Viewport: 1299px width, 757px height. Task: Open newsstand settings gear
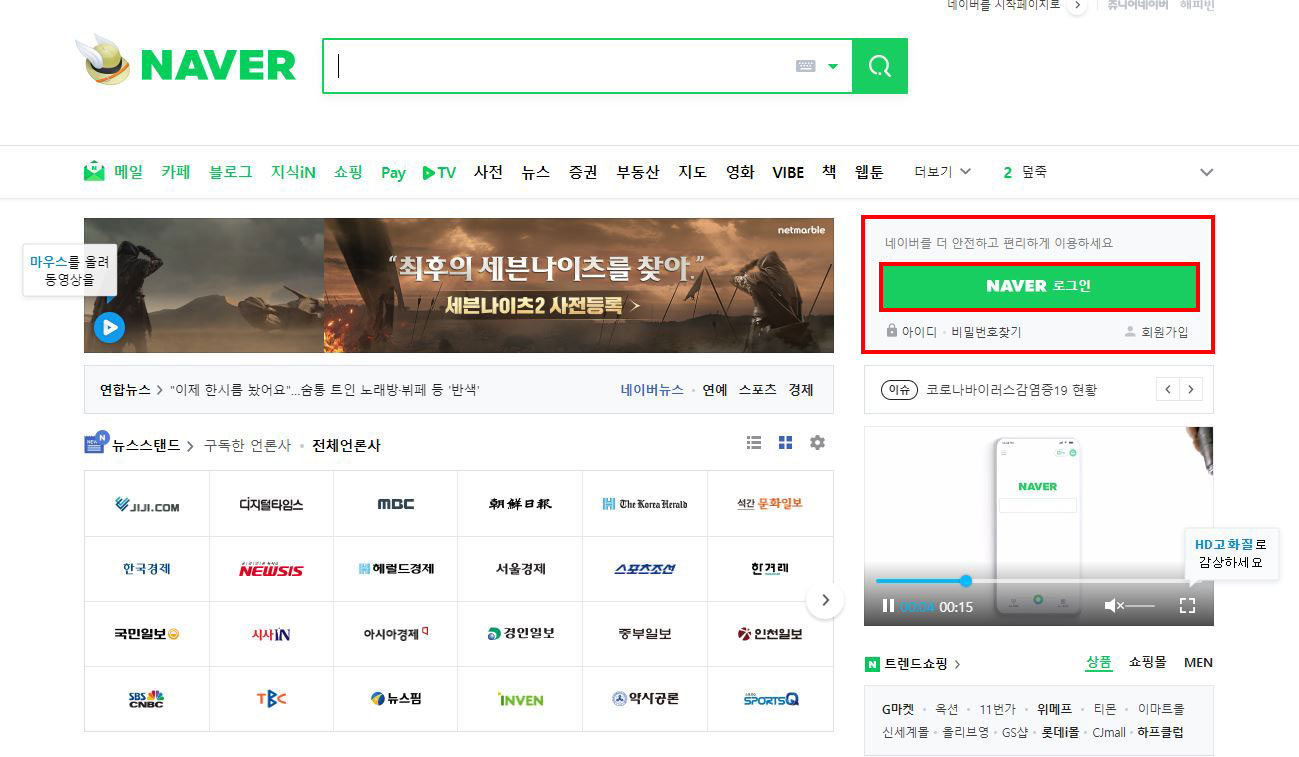(817, 442)
